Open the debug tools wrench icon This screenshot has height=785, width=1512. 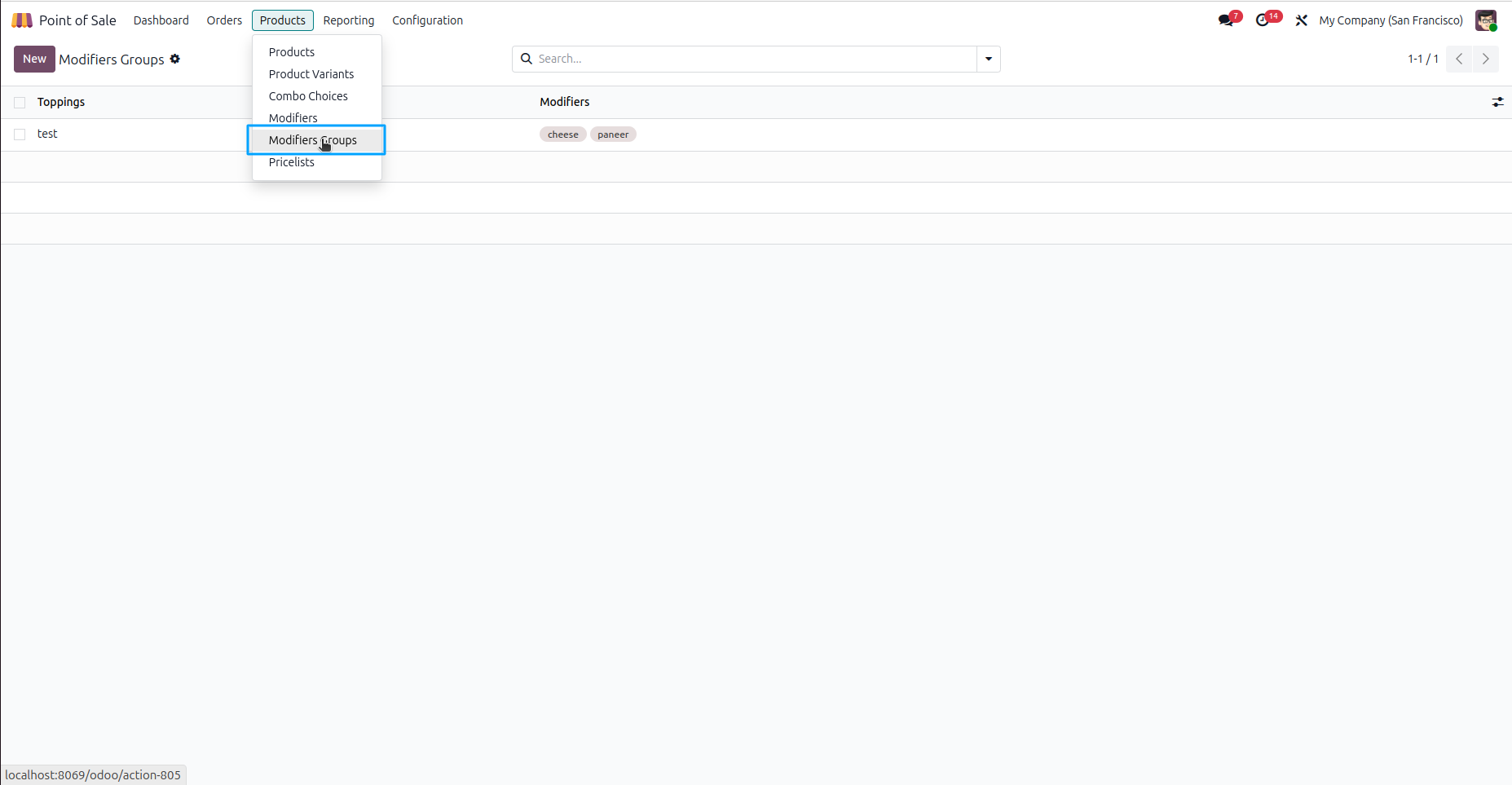point(1302,20)
